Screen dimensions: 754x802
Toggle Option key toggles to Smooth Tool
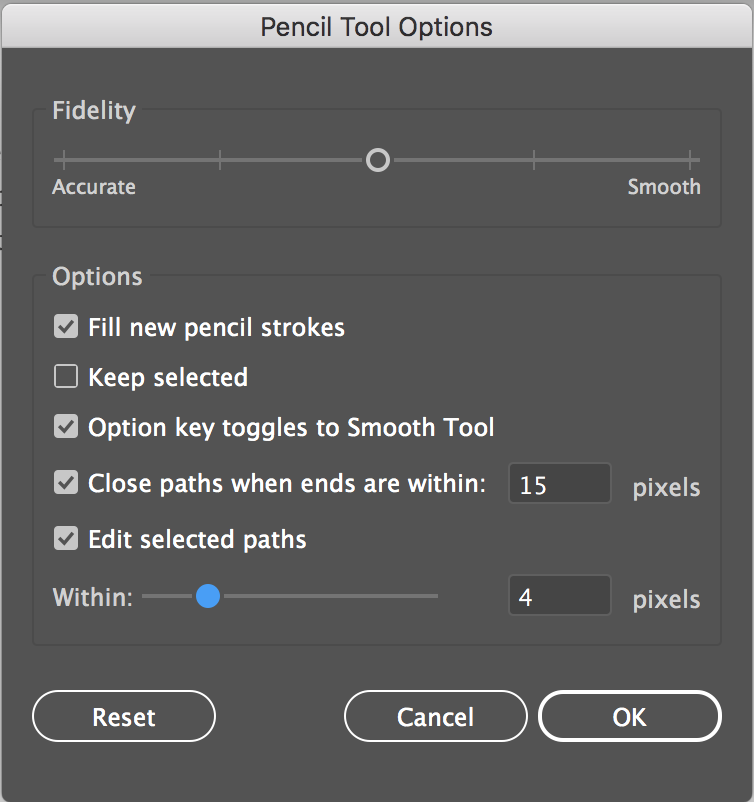click(x=66, y=427)
